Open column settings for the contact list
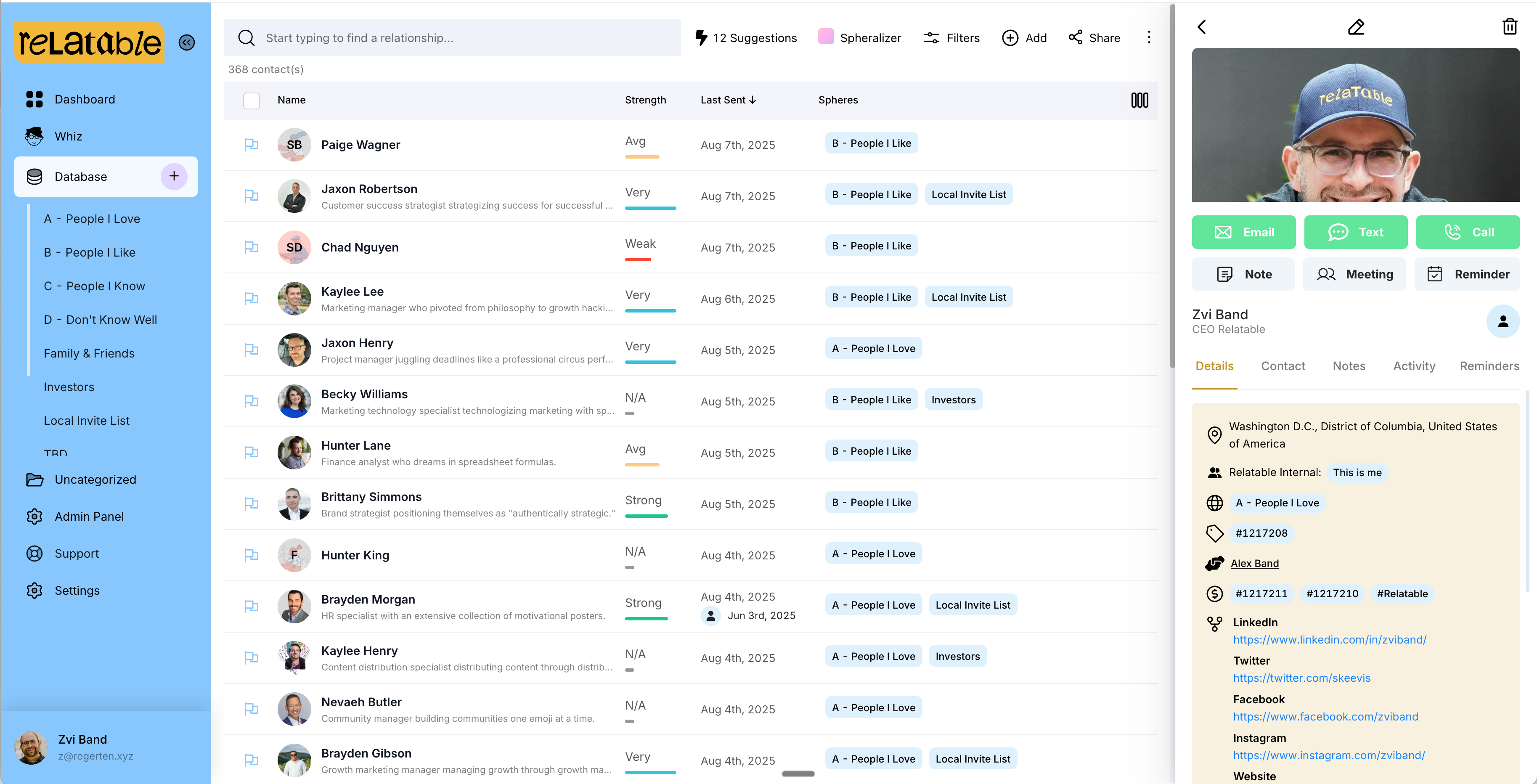Screen dimensions: 1537x784 point(1139,100)
